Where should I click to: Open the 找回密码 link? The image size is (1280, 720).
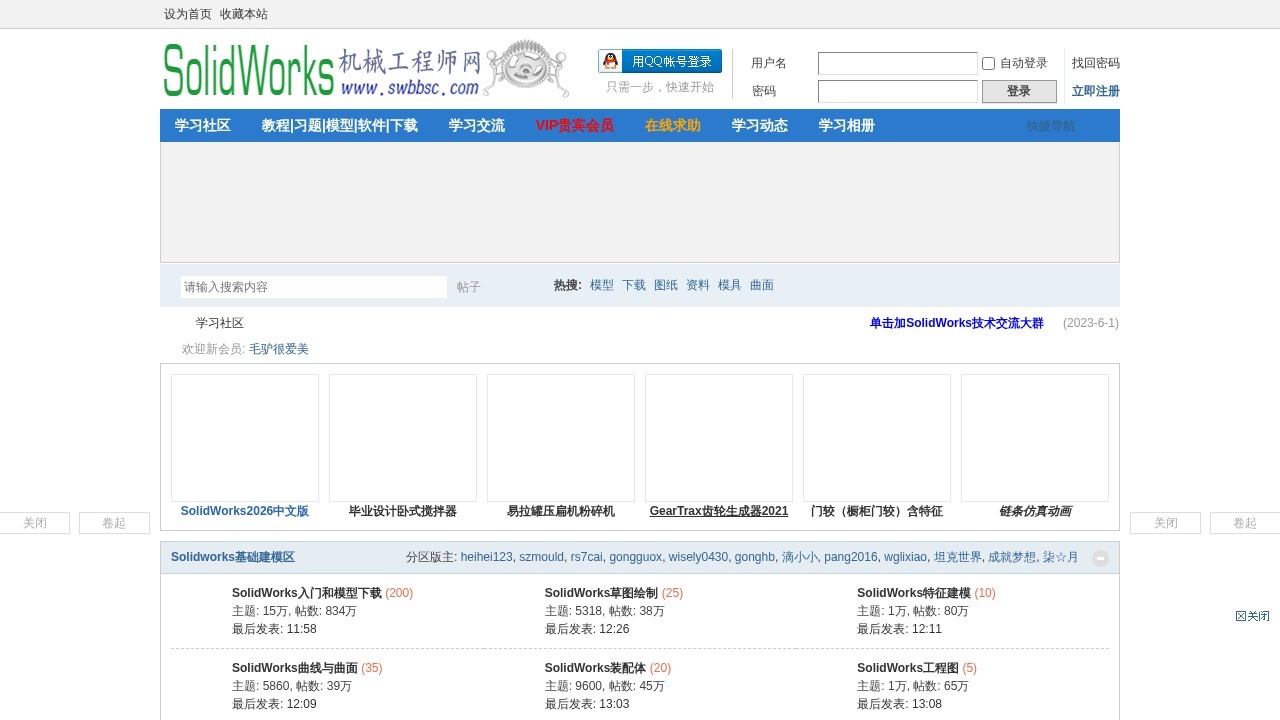pyautogui.click(x=1095, y=63)
